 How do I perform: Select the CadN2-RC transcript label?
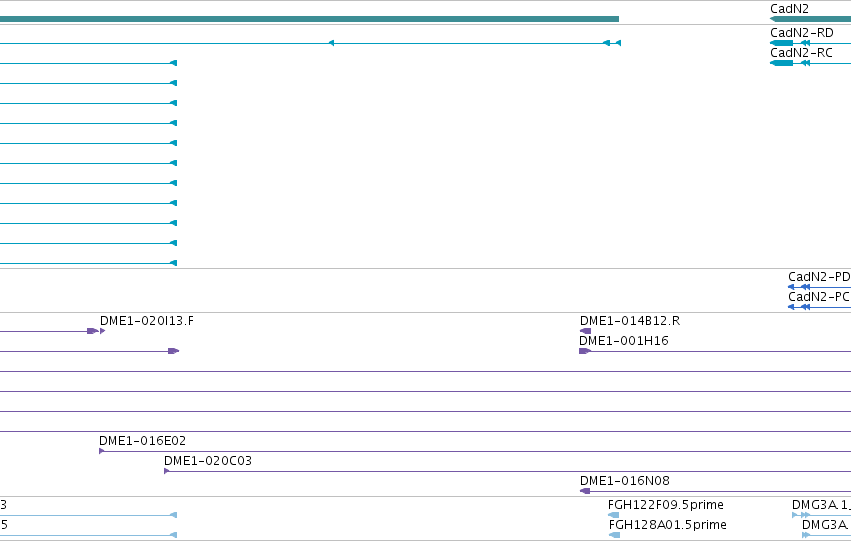(x=801, y=53)
